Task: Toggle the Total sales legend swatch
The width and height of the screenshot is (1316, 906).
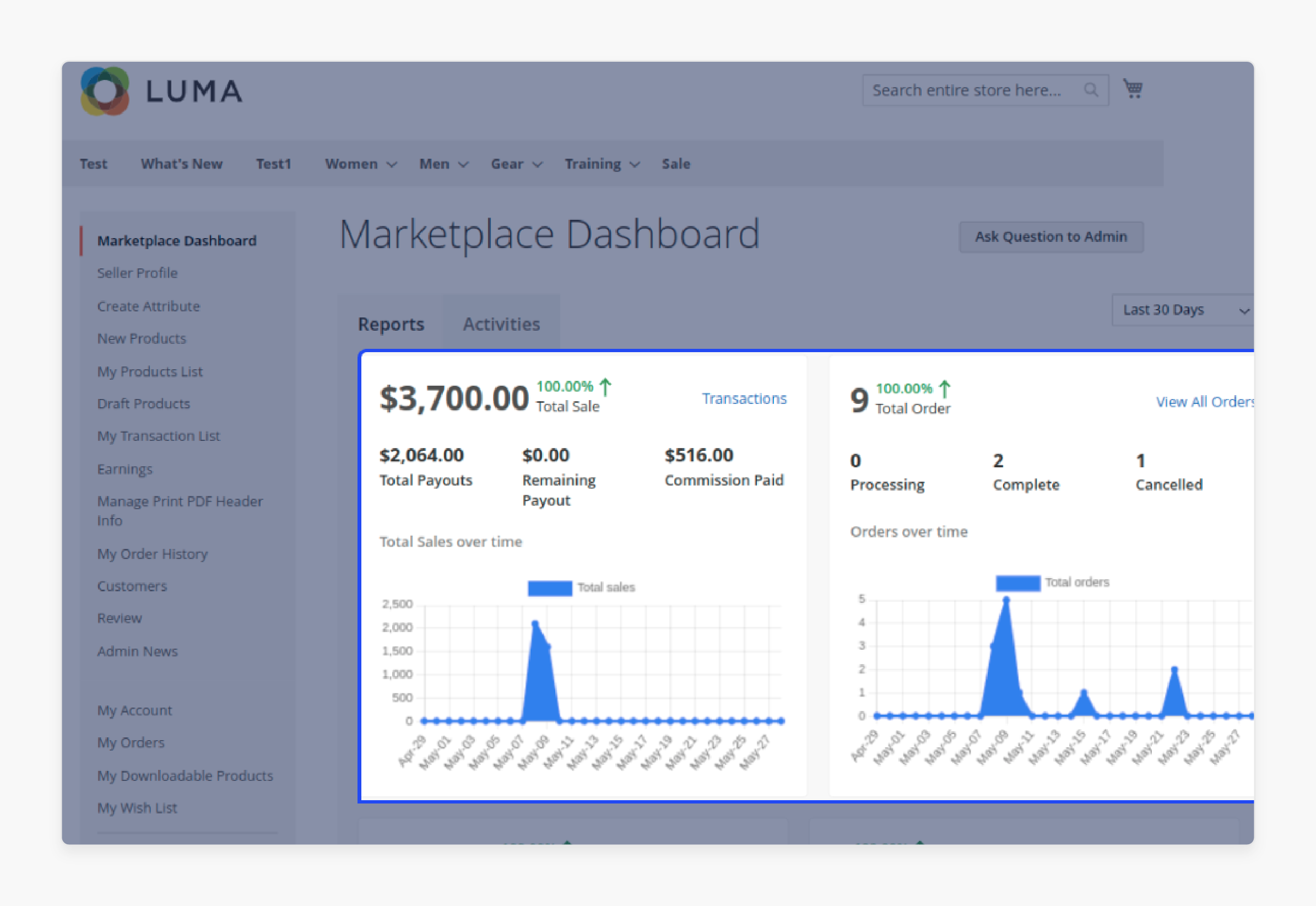Action: coord(549,587)
